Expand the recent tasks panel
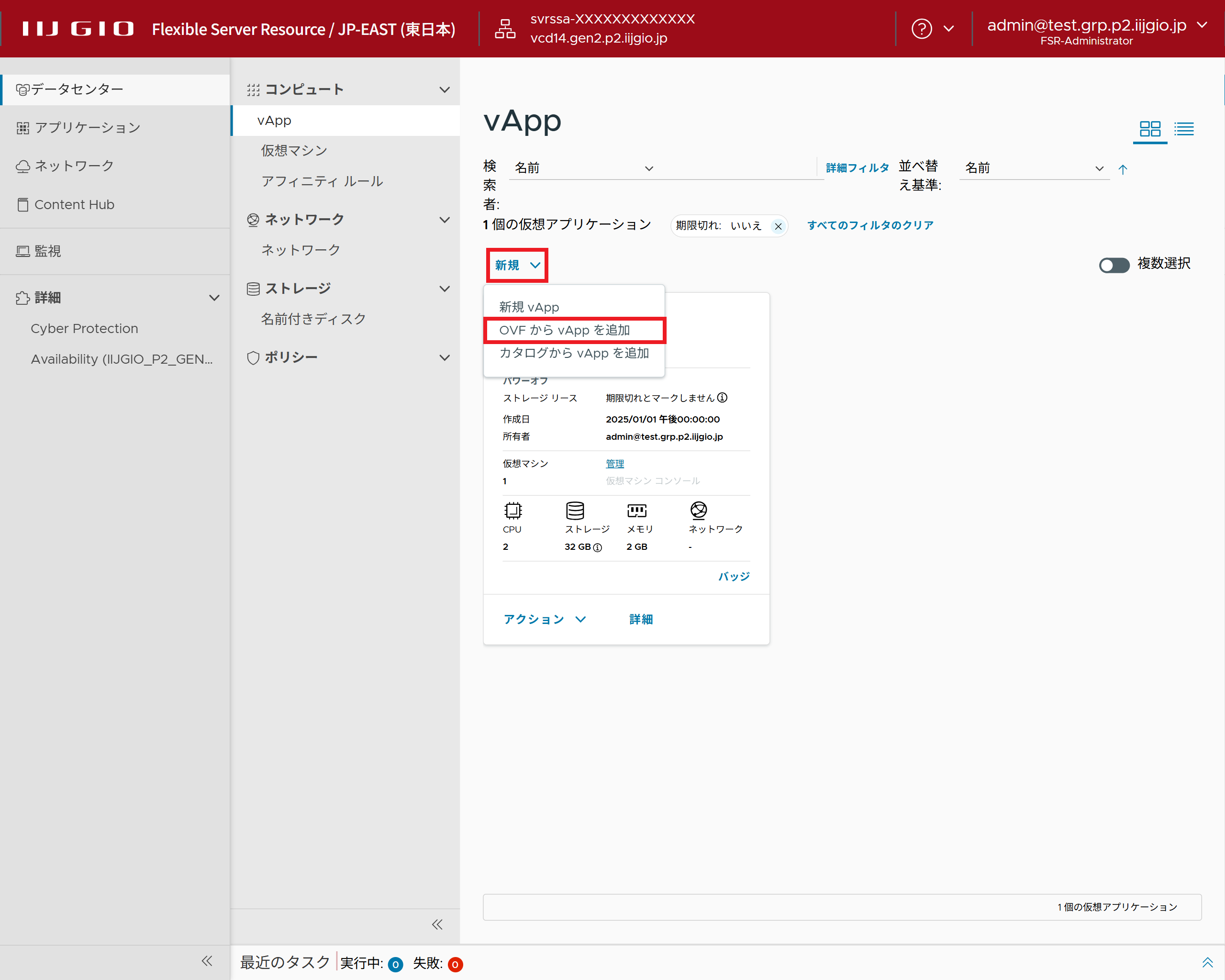The width and height of the screenshot is (1225, 980). pos(1207,962)
